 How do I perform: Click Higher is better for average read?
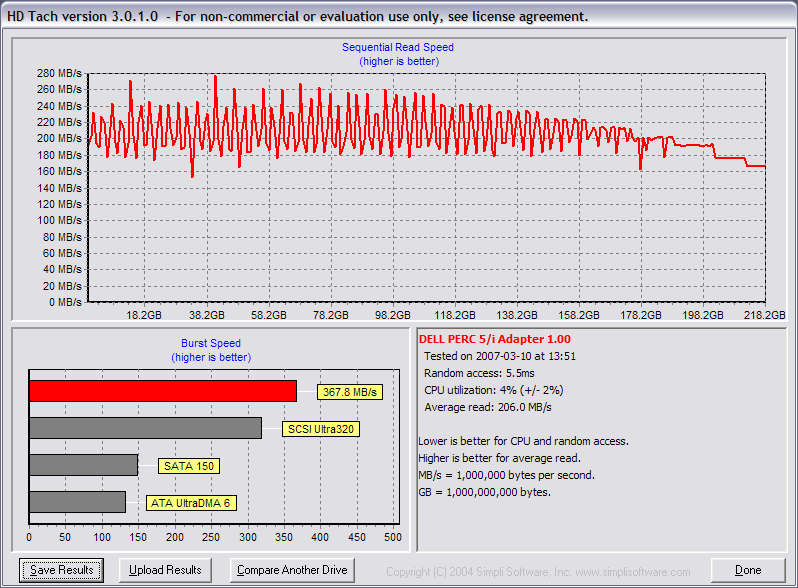click(x=499, y=458)
